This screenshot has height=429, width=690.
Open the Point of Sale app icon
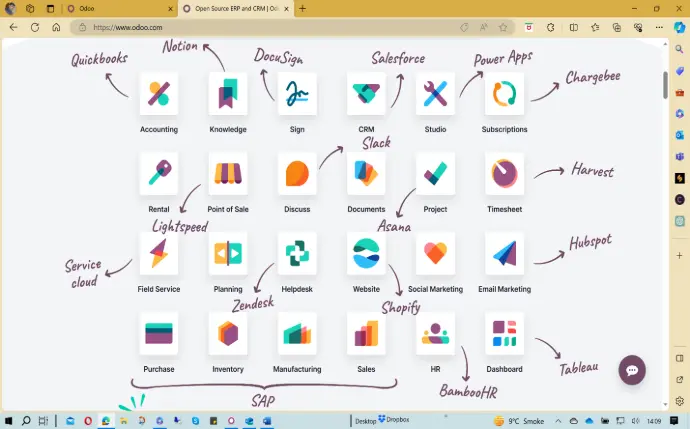coord(228,174)
